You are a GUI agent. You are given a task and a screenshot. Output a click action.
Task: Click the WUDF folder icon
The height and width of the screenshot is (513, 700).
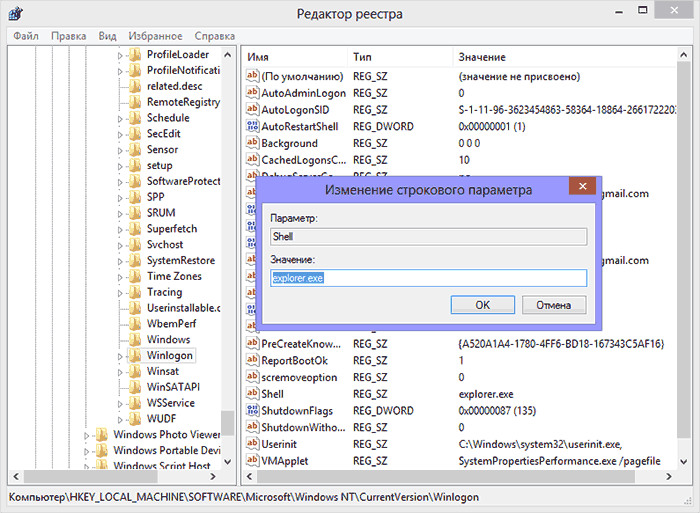tap(135, 419)
